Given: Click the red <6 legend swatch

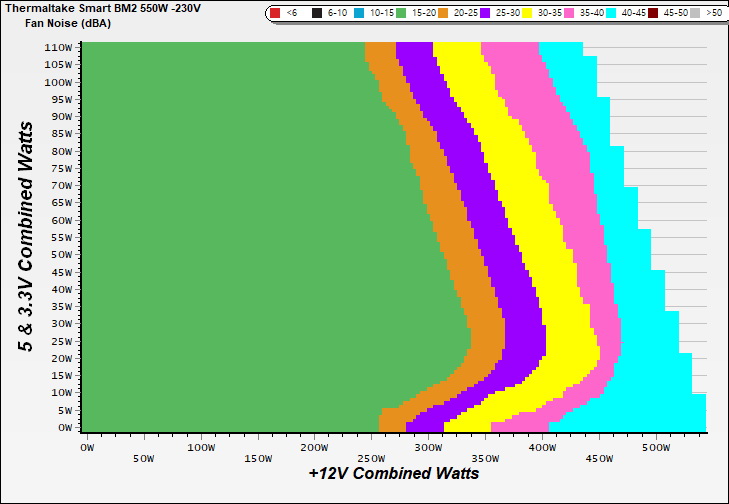Looking at the screenshot, I should click(276, 13).
